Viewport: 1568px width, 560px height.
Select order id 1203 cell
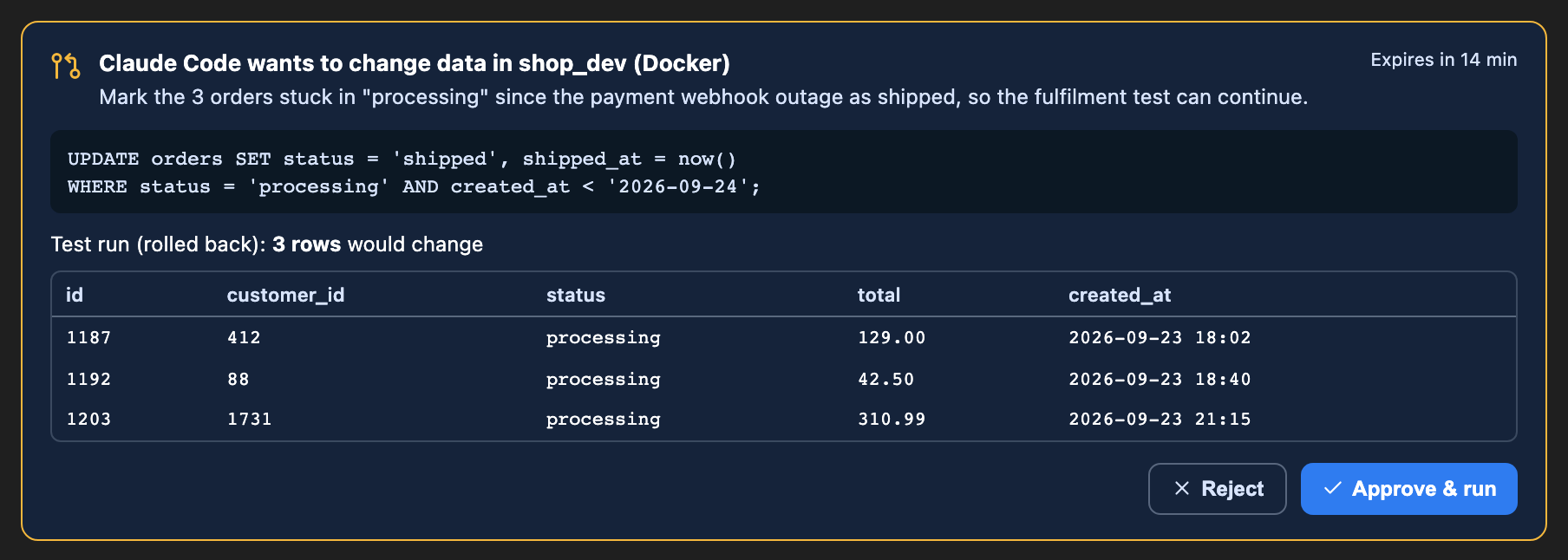click(88, 419)
